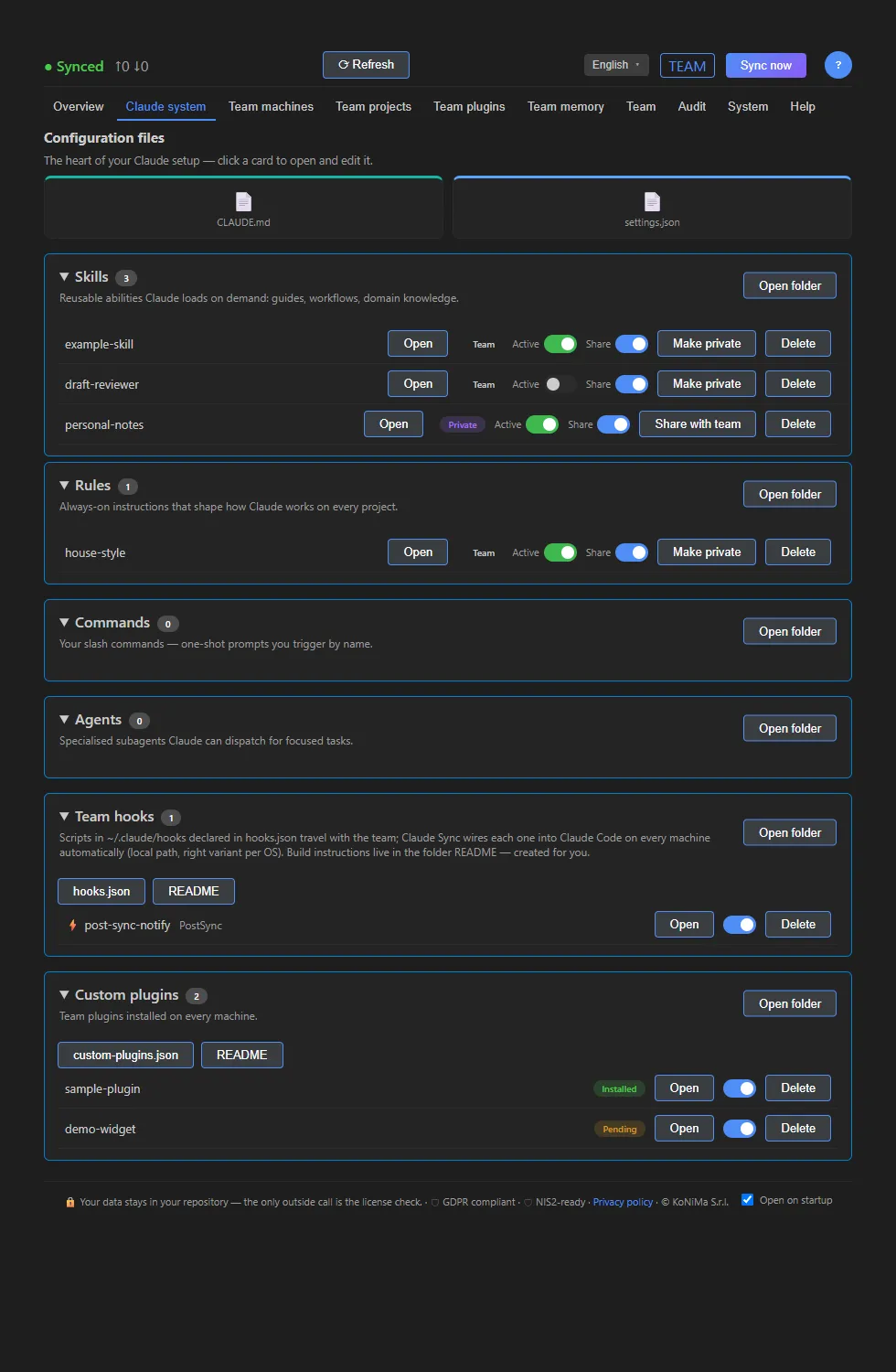Toggle Active switch for example-skill
896x1372 pixels.
(x=560, y=344)
